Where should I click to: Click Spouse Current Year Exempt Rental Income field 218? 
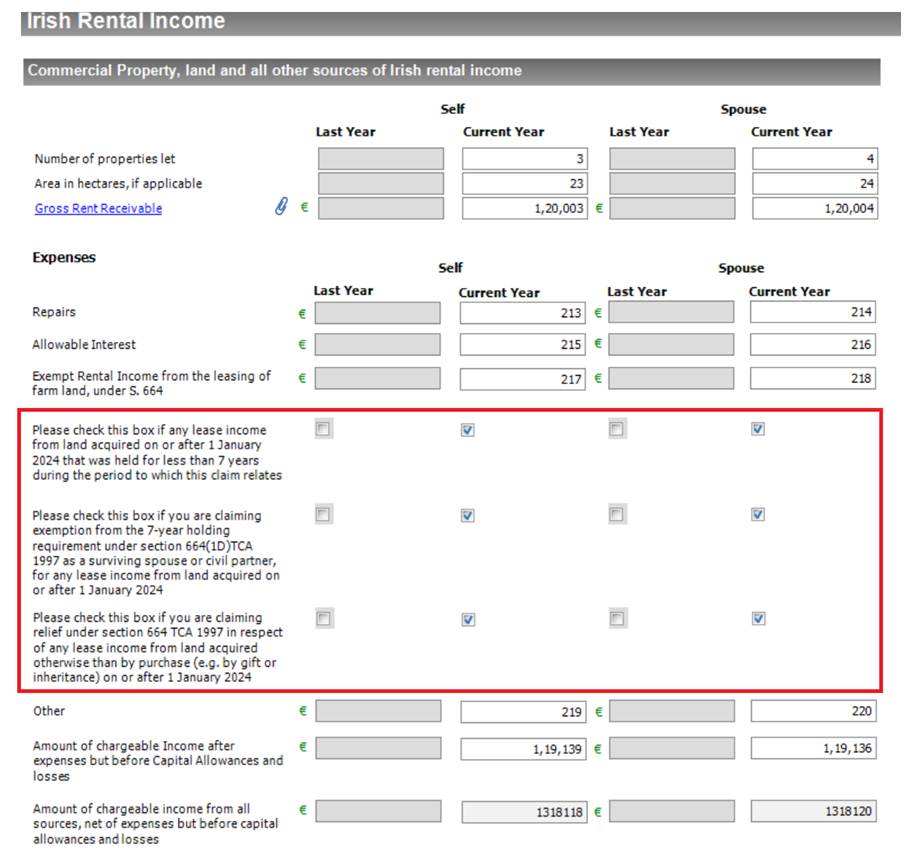click(x=813, y=378)
